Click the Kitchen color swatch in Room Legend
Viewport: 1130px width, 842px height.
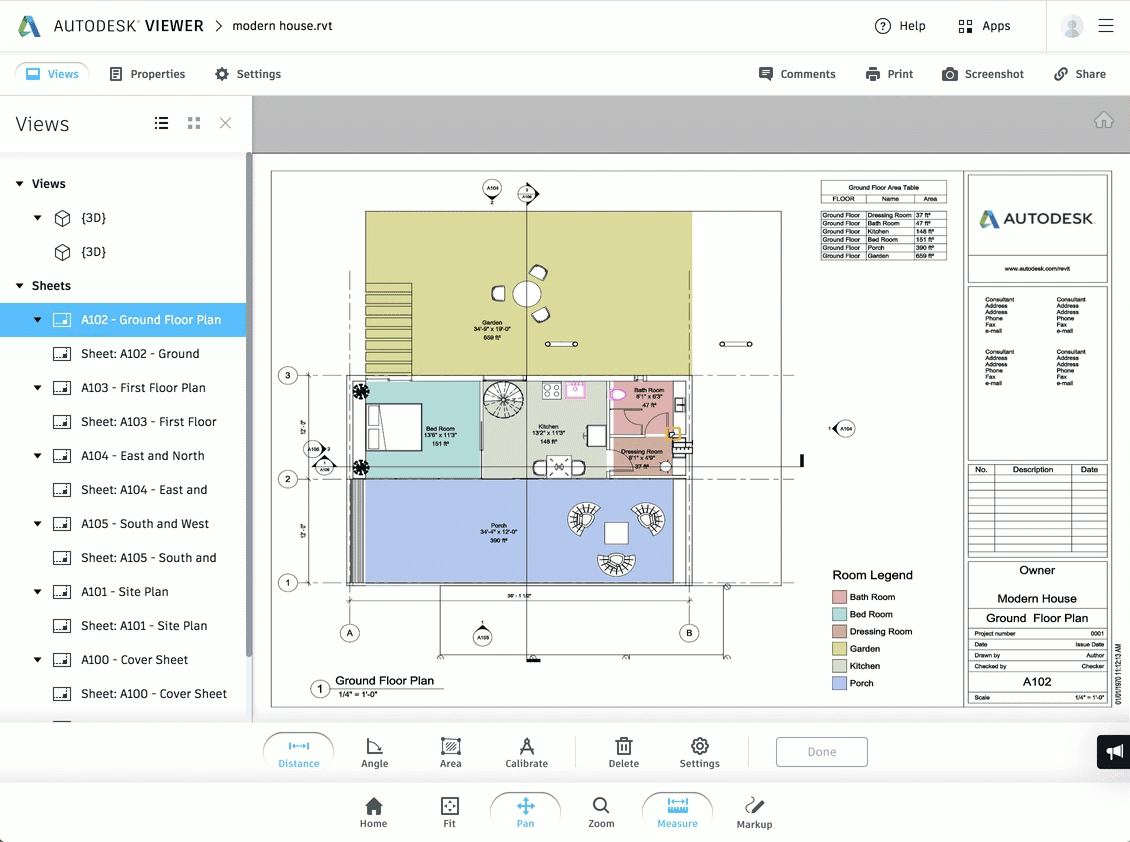[842, 665]
